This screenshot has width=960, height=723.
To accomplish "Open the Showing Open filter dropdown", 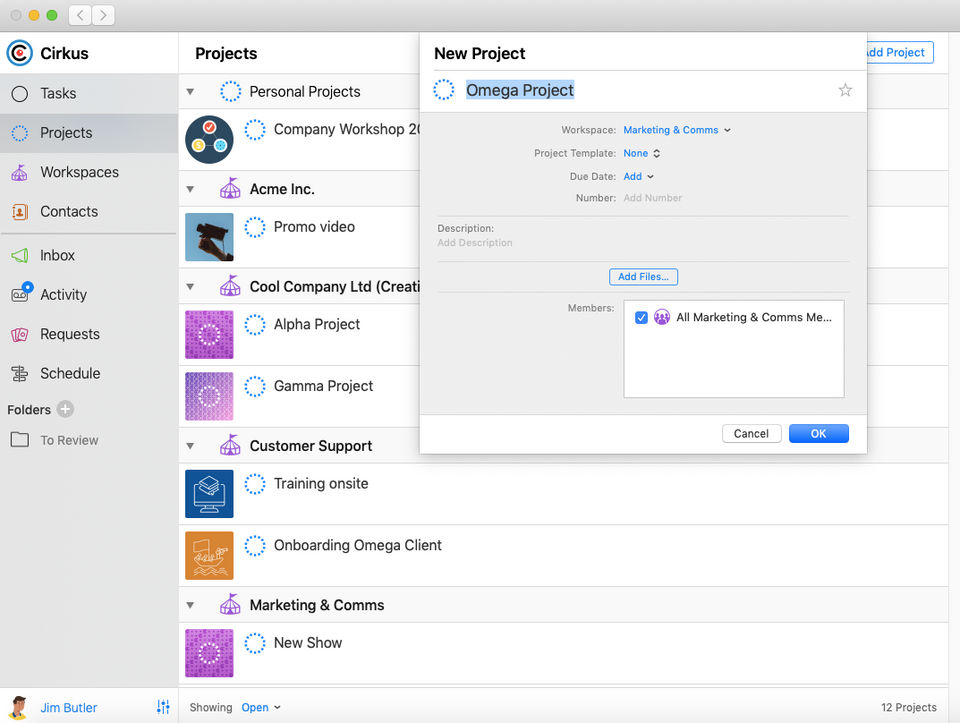I will click(x=260, y=707).
